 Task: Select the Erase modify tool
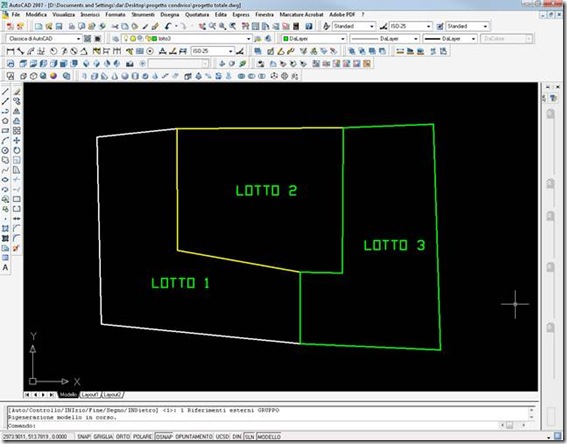pos(17,92)
